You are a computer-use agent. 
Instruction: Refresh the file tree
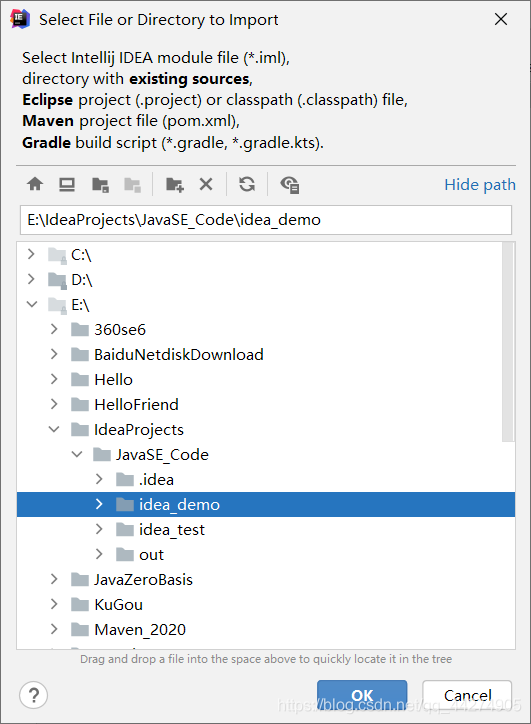247,185
